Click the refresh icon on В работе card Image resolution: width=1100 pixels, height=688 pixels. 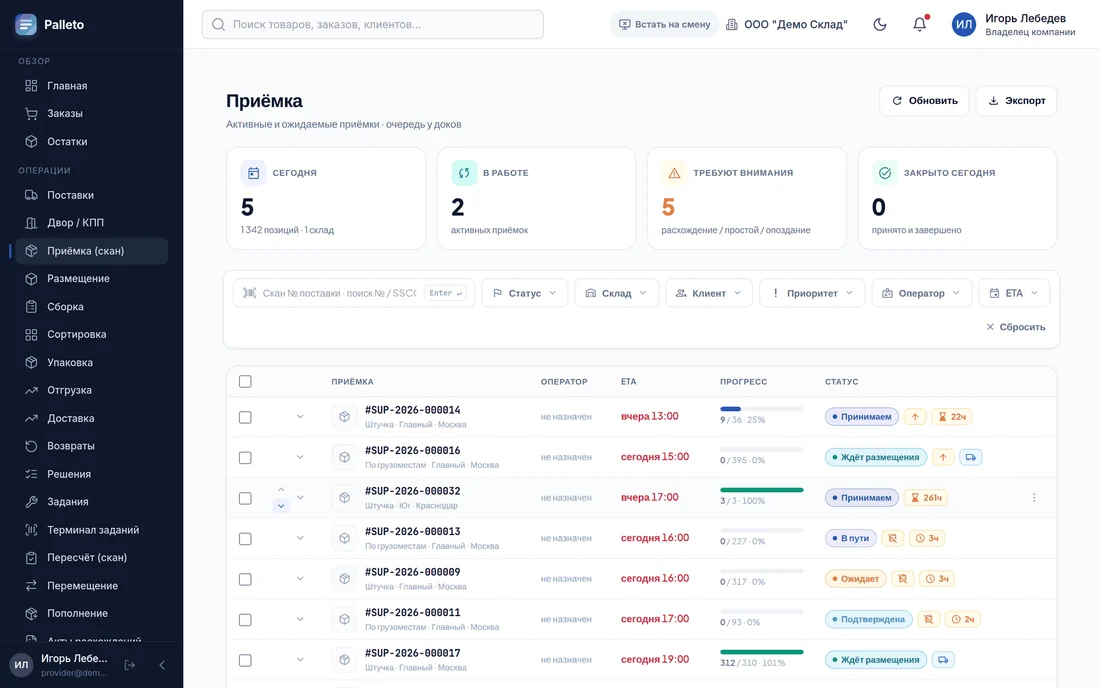tap(464, 173)
